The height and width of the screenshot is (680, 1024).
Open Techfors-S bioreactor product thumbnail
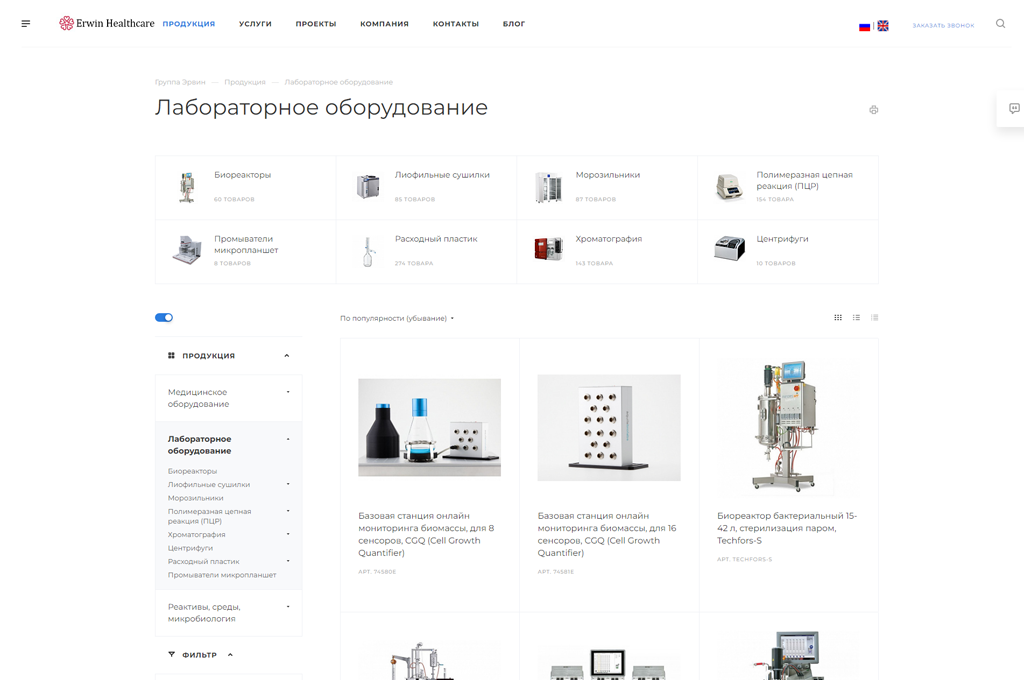[788, 427]
